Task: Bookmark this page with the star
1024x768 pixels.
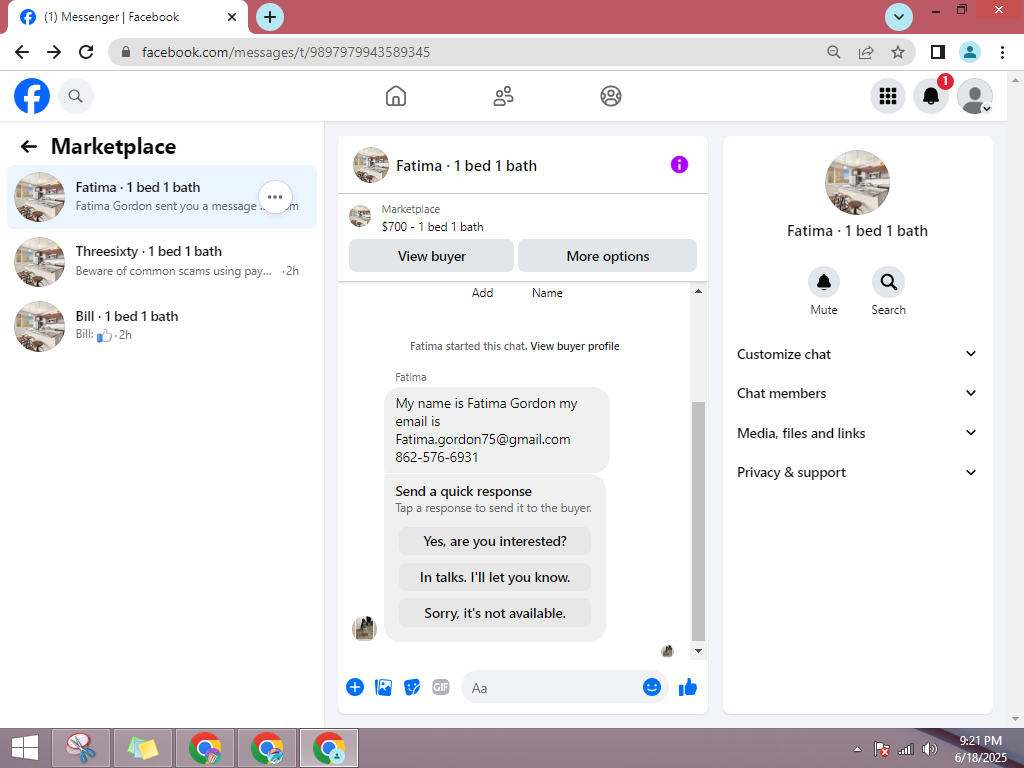Action: (x=898, y=52)
